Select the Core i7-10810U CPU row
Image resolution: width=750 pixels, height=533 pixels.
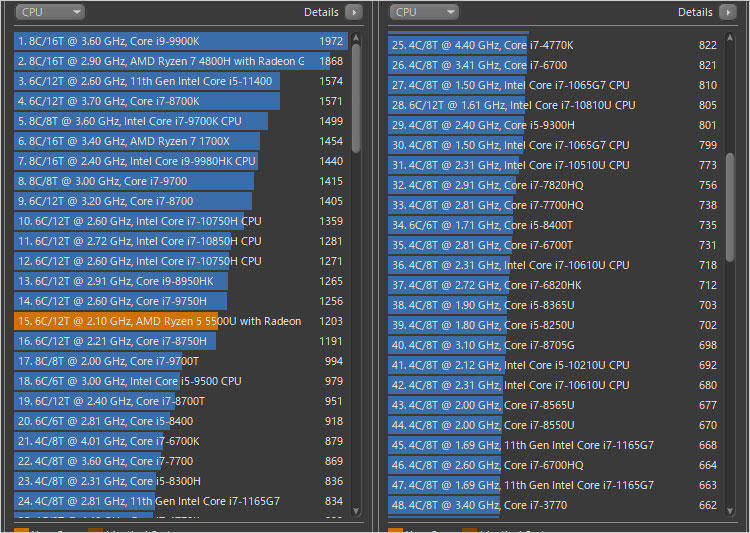555,105
